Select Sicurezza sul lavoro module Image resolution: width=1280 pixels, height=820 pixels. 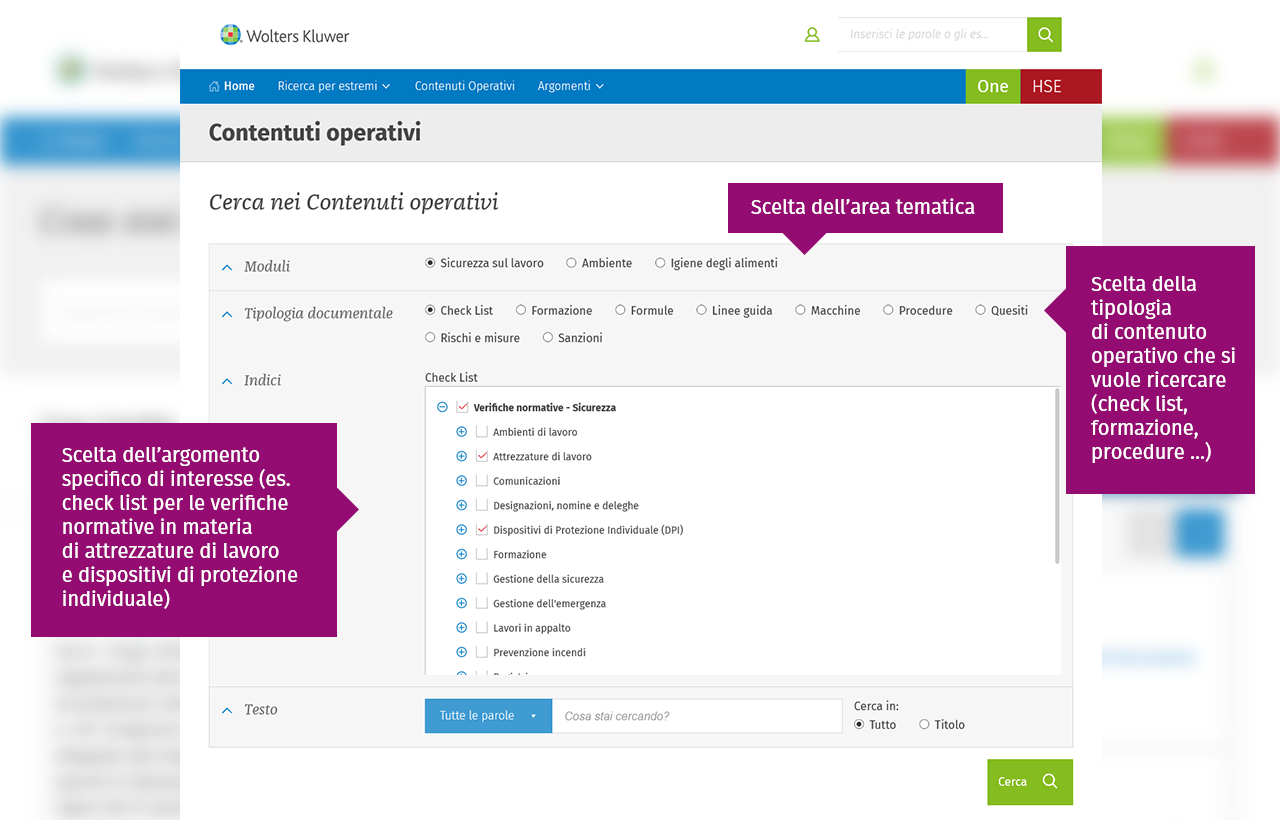[430, 263]
